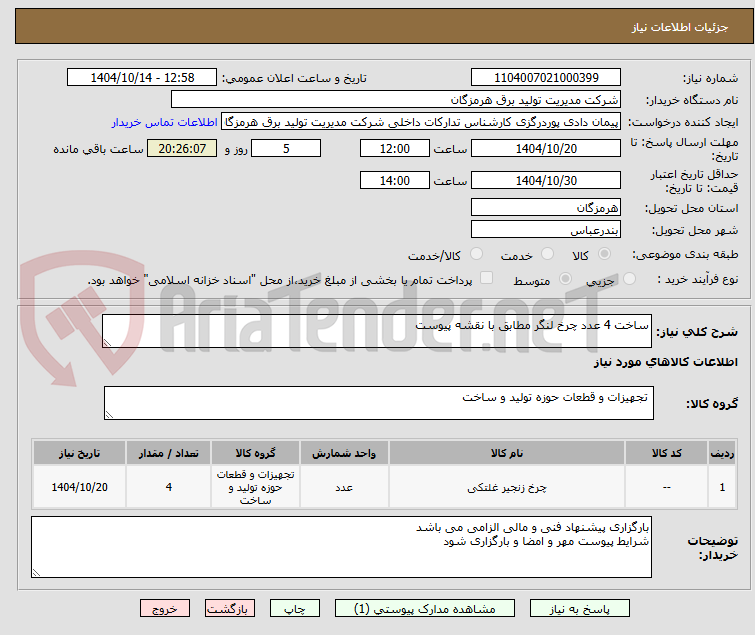Click the quantity cell 4 in table

[169, 487]
